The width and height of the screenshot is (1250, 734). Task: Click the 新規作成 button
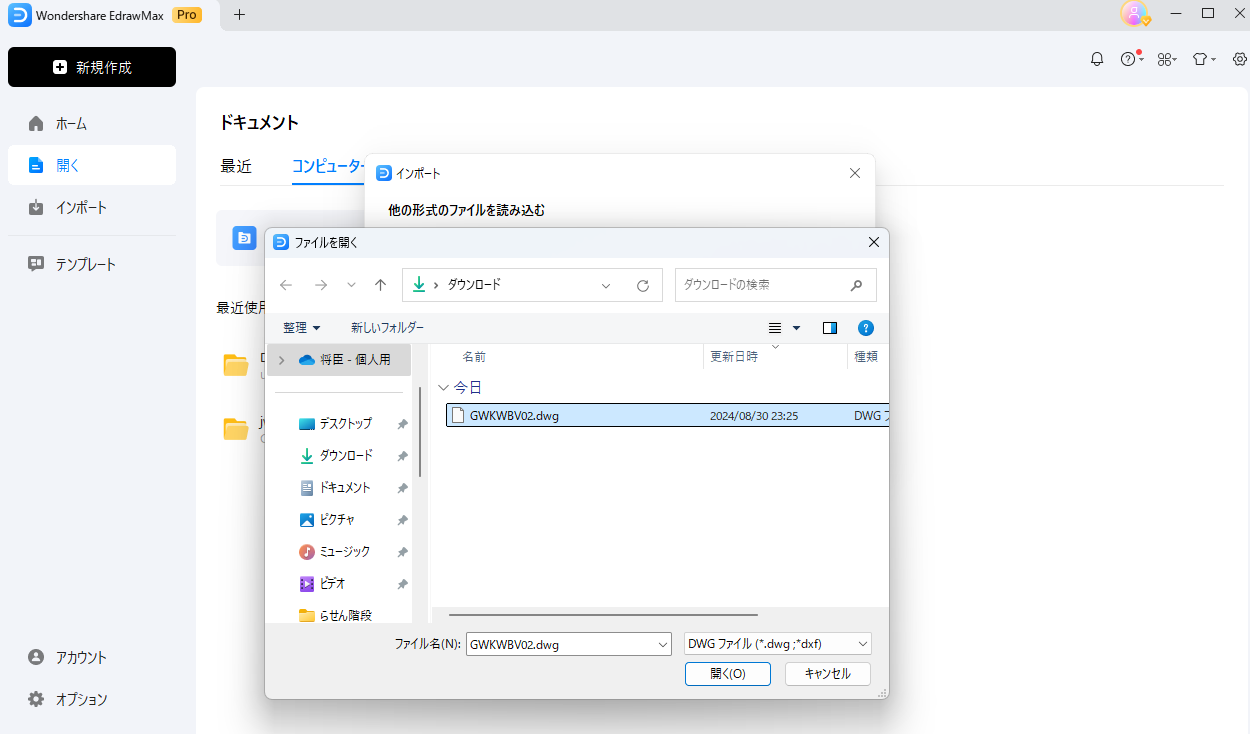point(92,67)
